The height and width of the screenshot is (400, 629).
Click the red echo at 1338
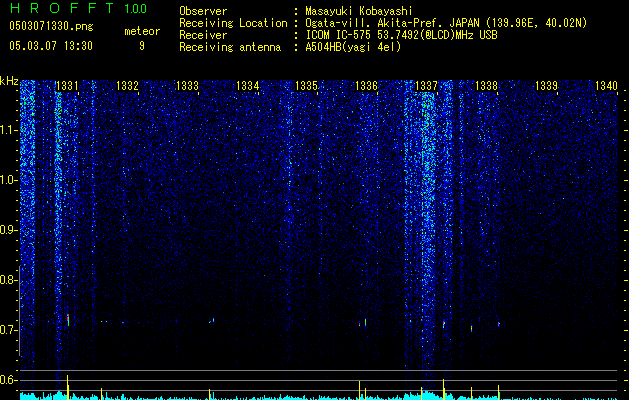click(499, 324)
